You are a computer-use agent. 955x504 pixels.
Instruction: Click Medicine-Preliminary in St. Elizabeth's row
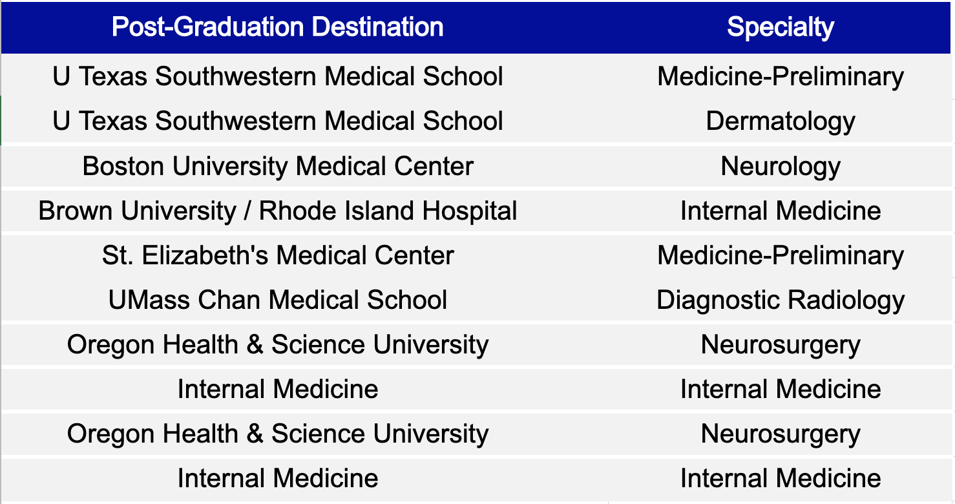[x=780, y=255]
